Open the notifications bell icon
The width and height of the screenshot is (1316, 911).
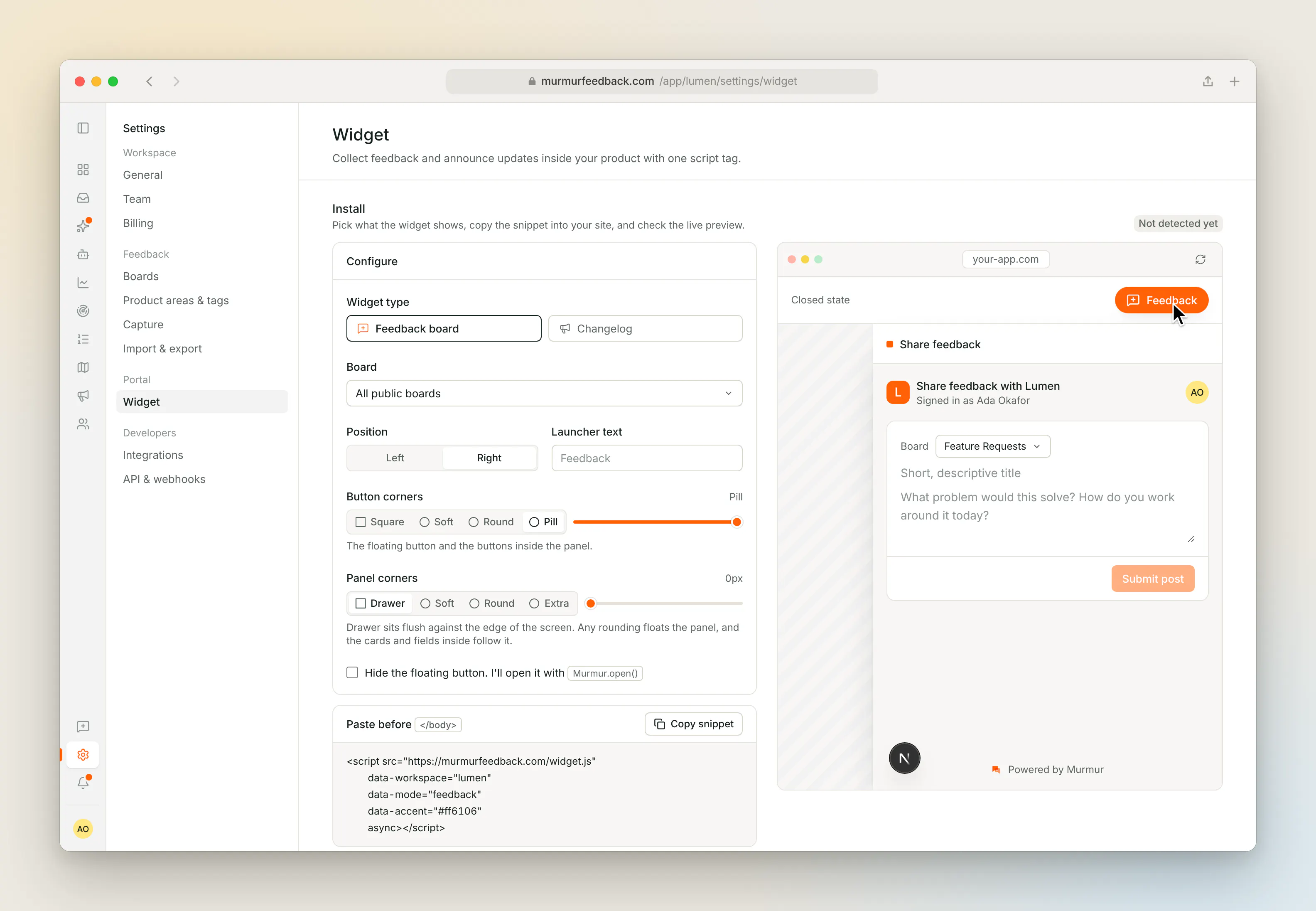[83, 783]
